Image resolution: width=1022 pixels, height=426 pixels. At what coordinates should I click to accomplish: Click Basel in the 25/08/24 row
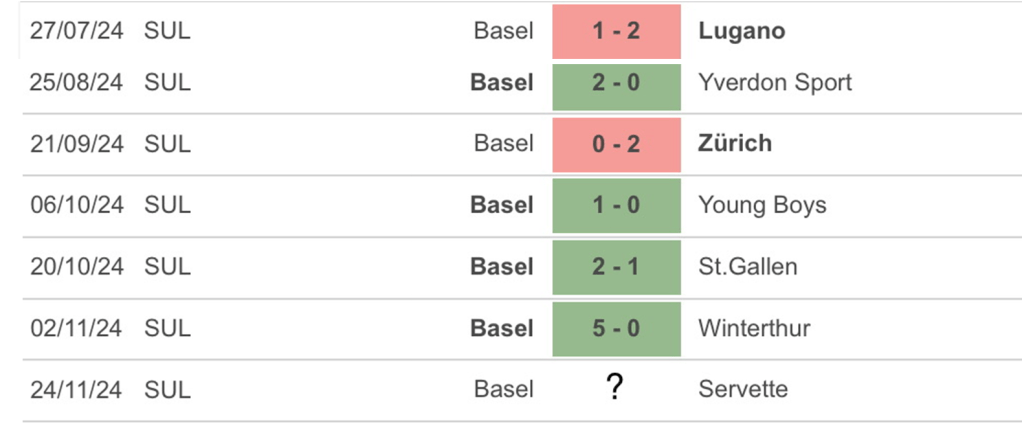click(x=502, y=82)
